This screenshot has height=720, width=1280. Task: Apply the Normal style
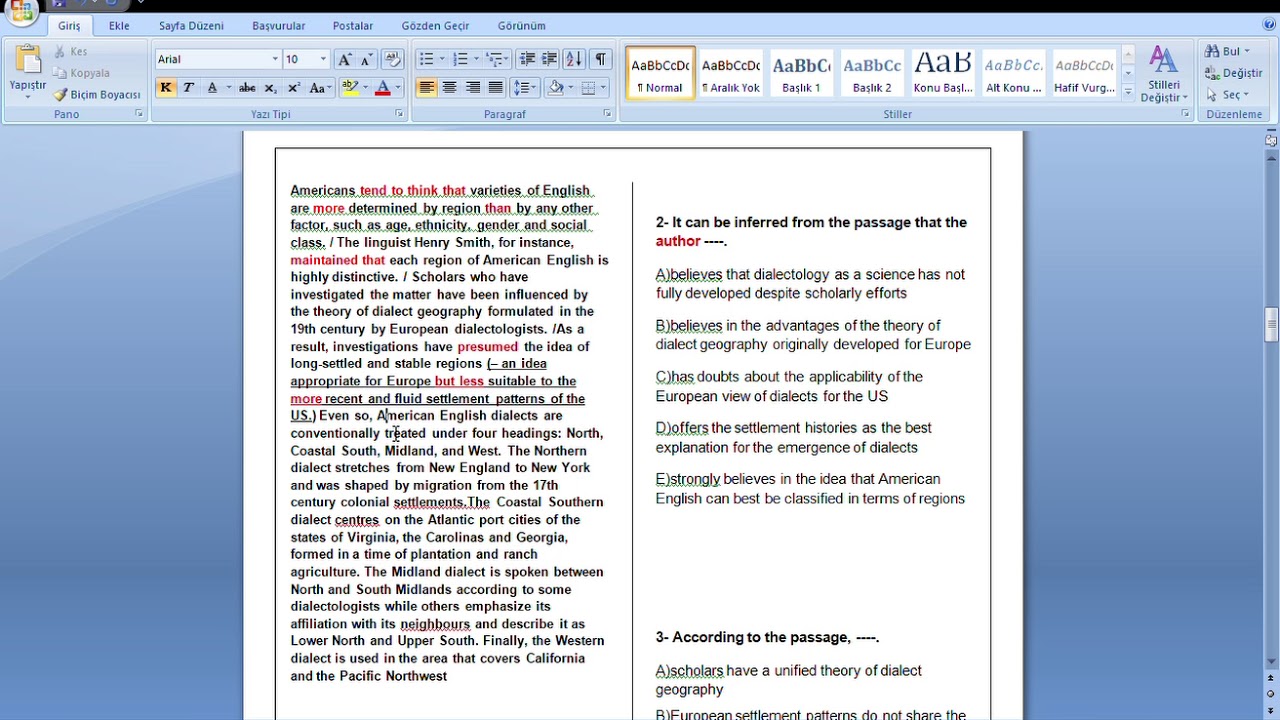click(660, 74)
